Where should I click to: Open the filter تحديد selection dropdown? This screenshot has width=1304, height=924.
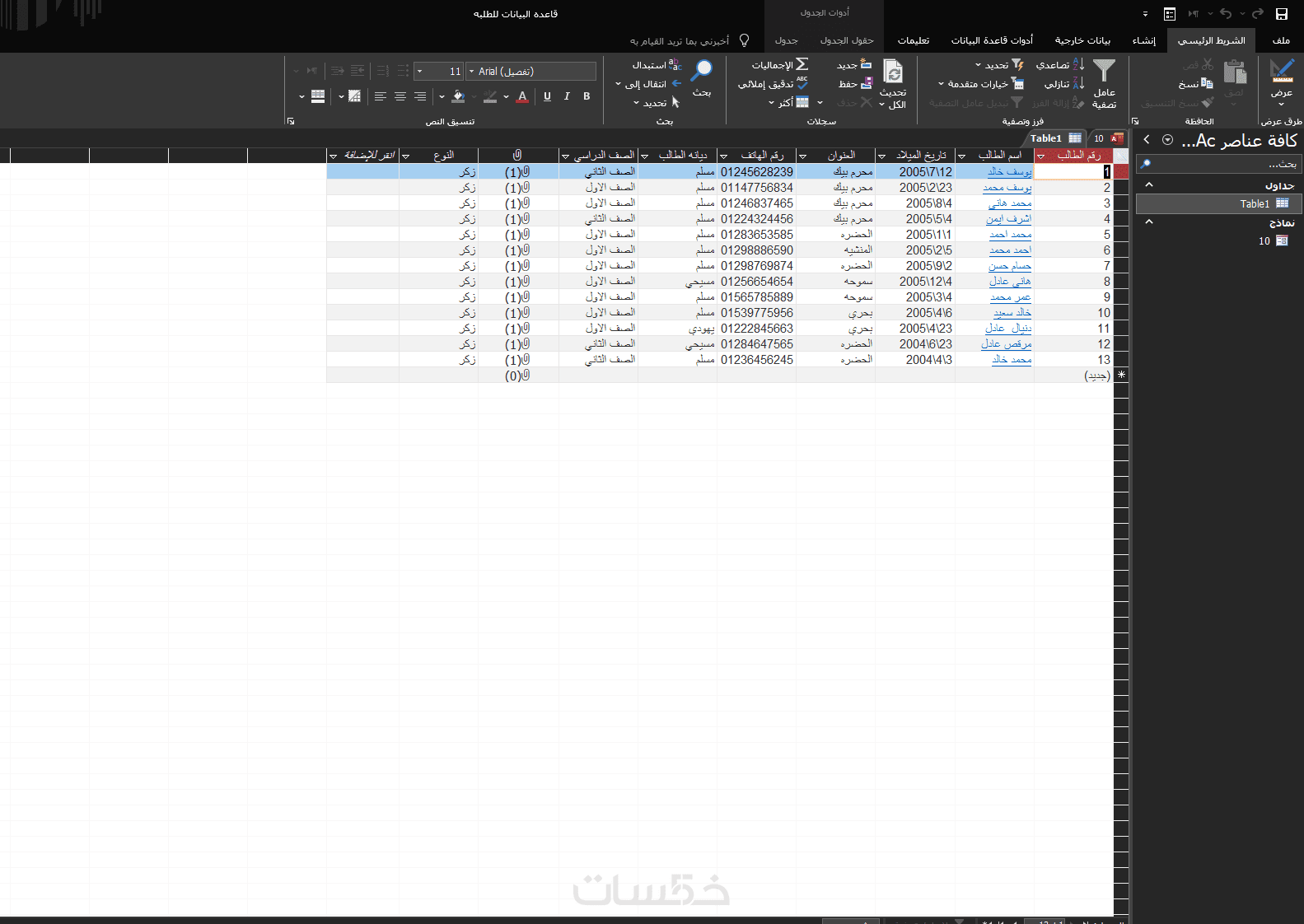pos(999,65)
